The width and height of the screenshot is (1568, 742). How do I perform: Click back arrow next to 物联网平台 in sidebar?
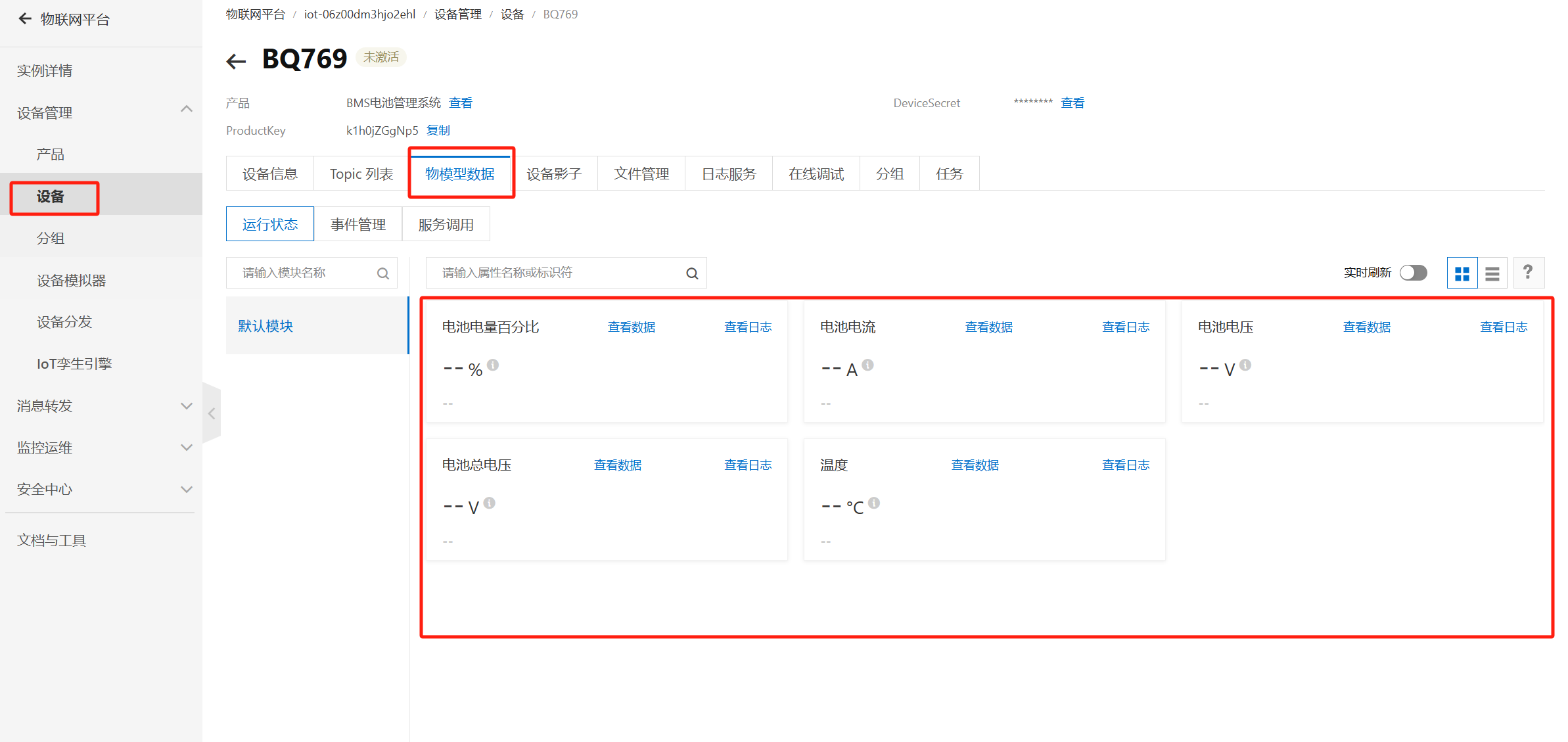coord(25,19)
